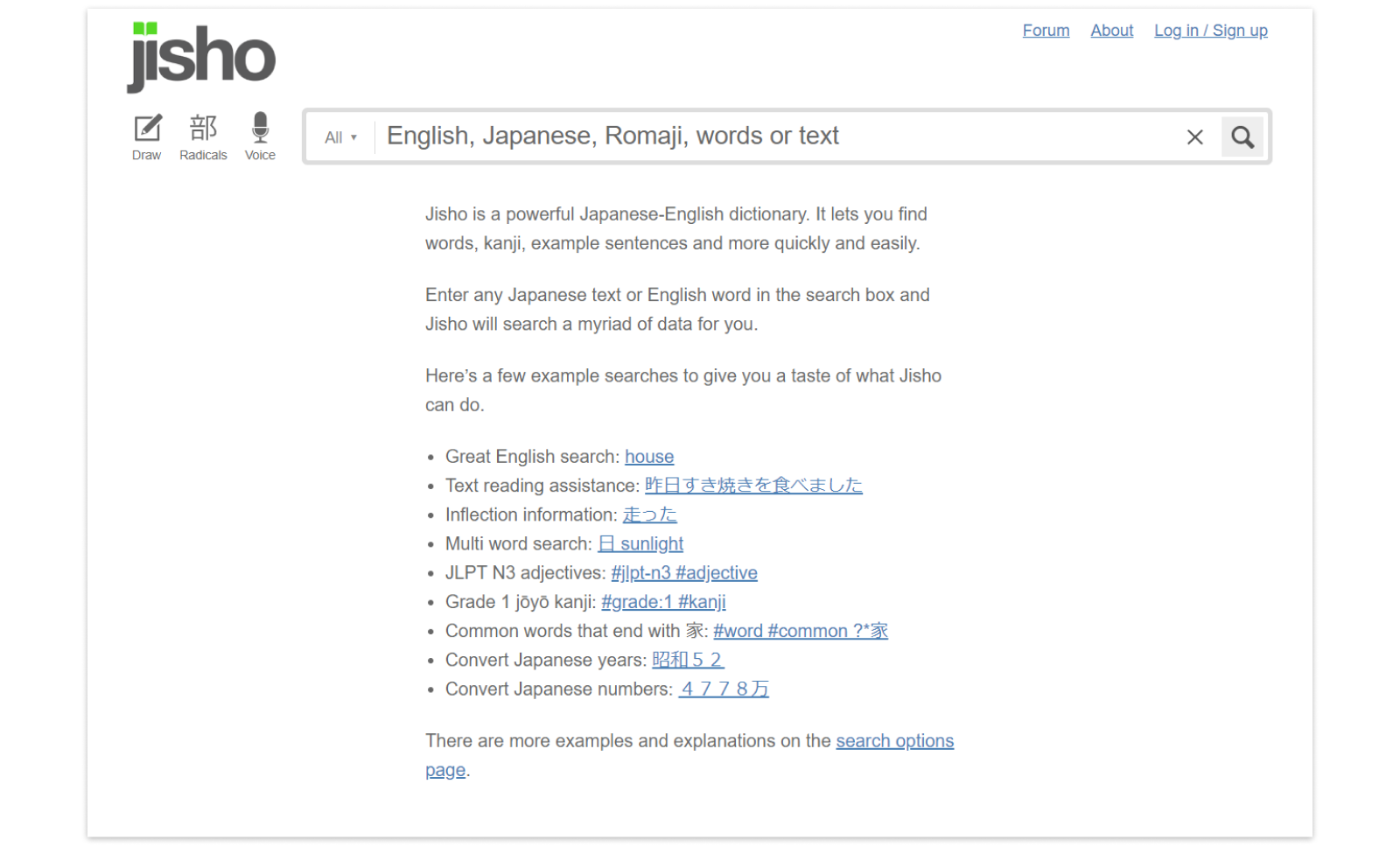Image resolution: width=1400 pixels, height=847 pixels.
Task: Open the Radicals search tool
Action: (203, 137)
